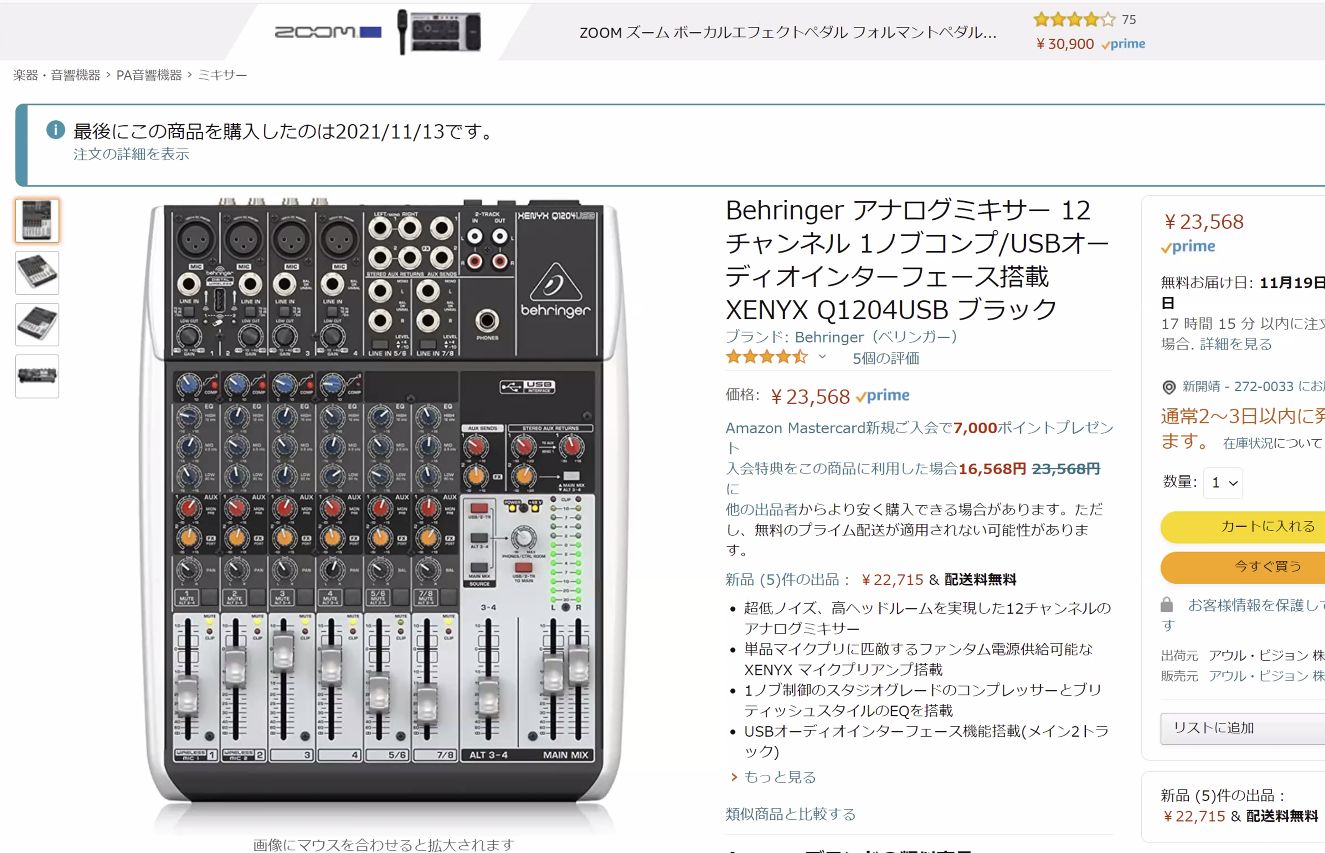Open the 販売元 アウル・ビジョン seller link
Screen dimensions: 1325x853
tap(1265, 676)
